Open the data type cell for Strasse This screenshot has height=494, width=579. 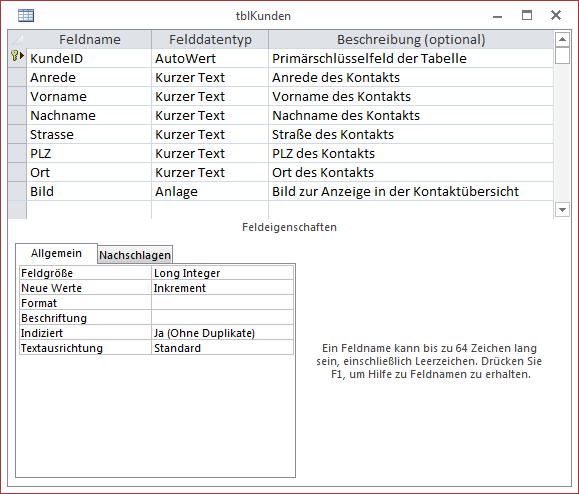(210, 134)
